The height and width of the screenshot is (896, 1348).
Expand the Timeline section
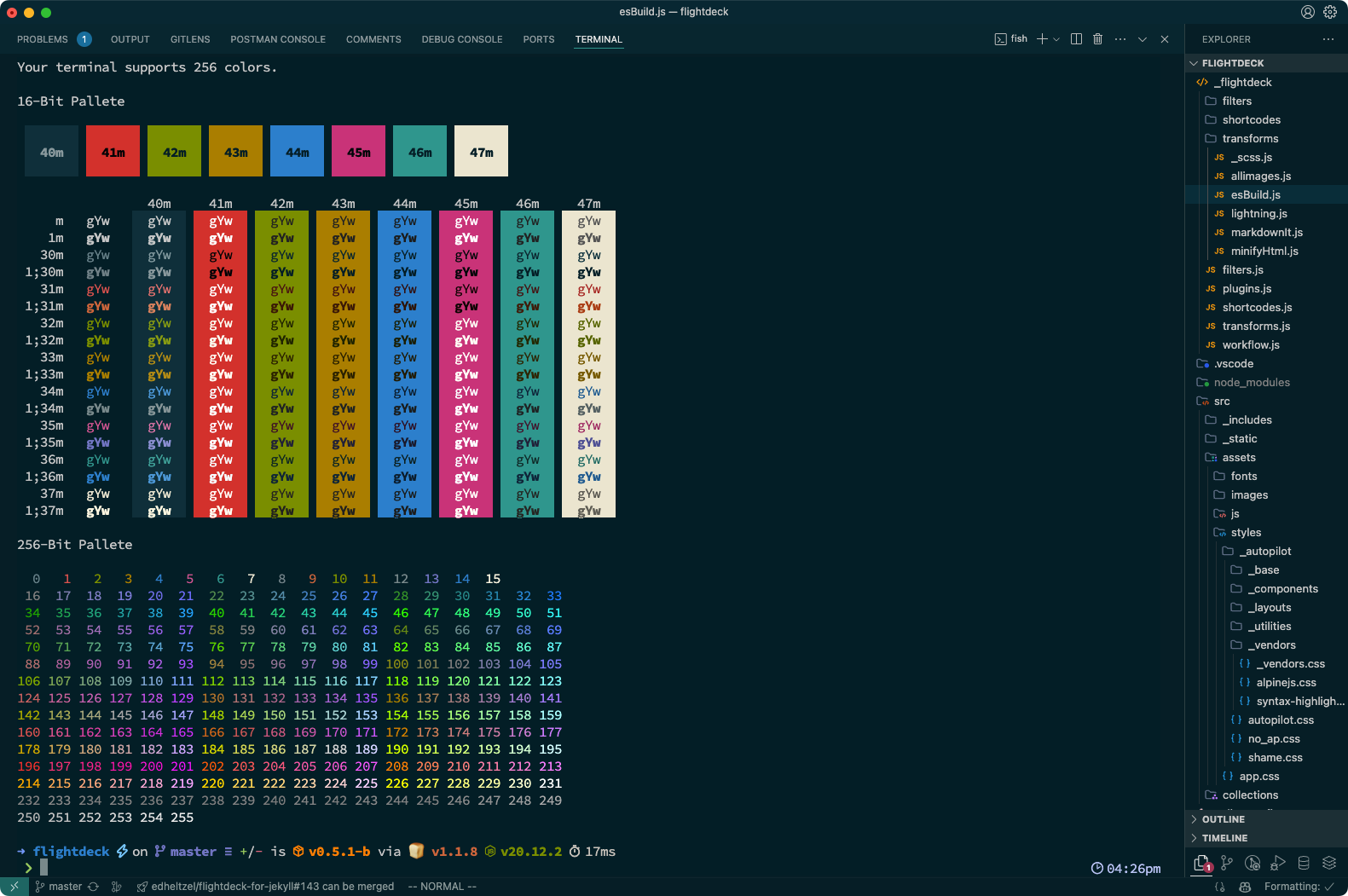click(1266, 838)
